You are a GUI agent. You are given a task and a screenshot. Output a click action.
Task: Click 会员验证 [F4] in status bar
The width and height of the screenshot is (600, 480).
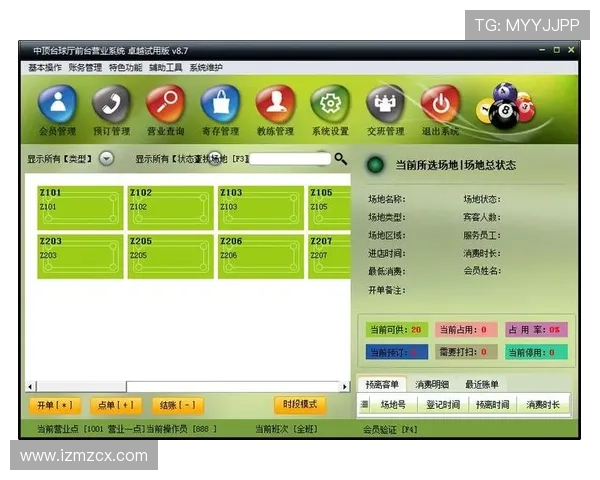pyautogui.click(x=390, y=429)
